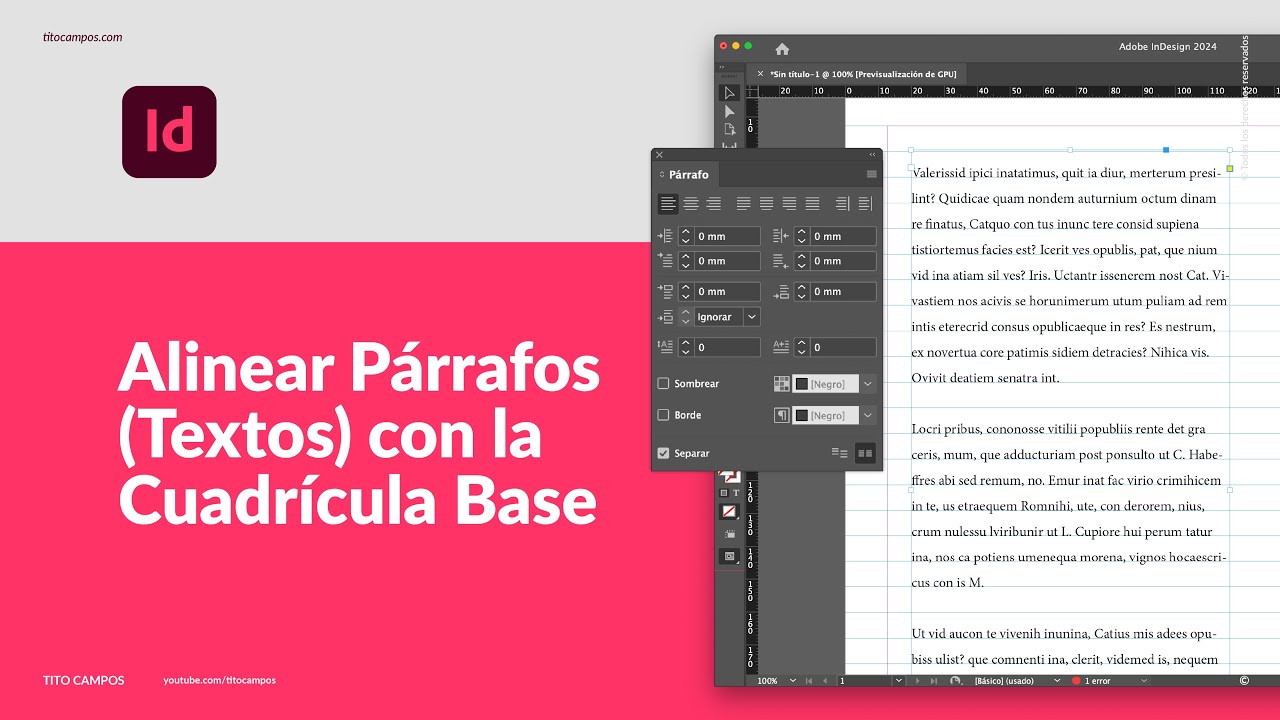This screenshot has height=720, width=1280.
Task: Click Justify with last line centered
Action: [766, 203]
